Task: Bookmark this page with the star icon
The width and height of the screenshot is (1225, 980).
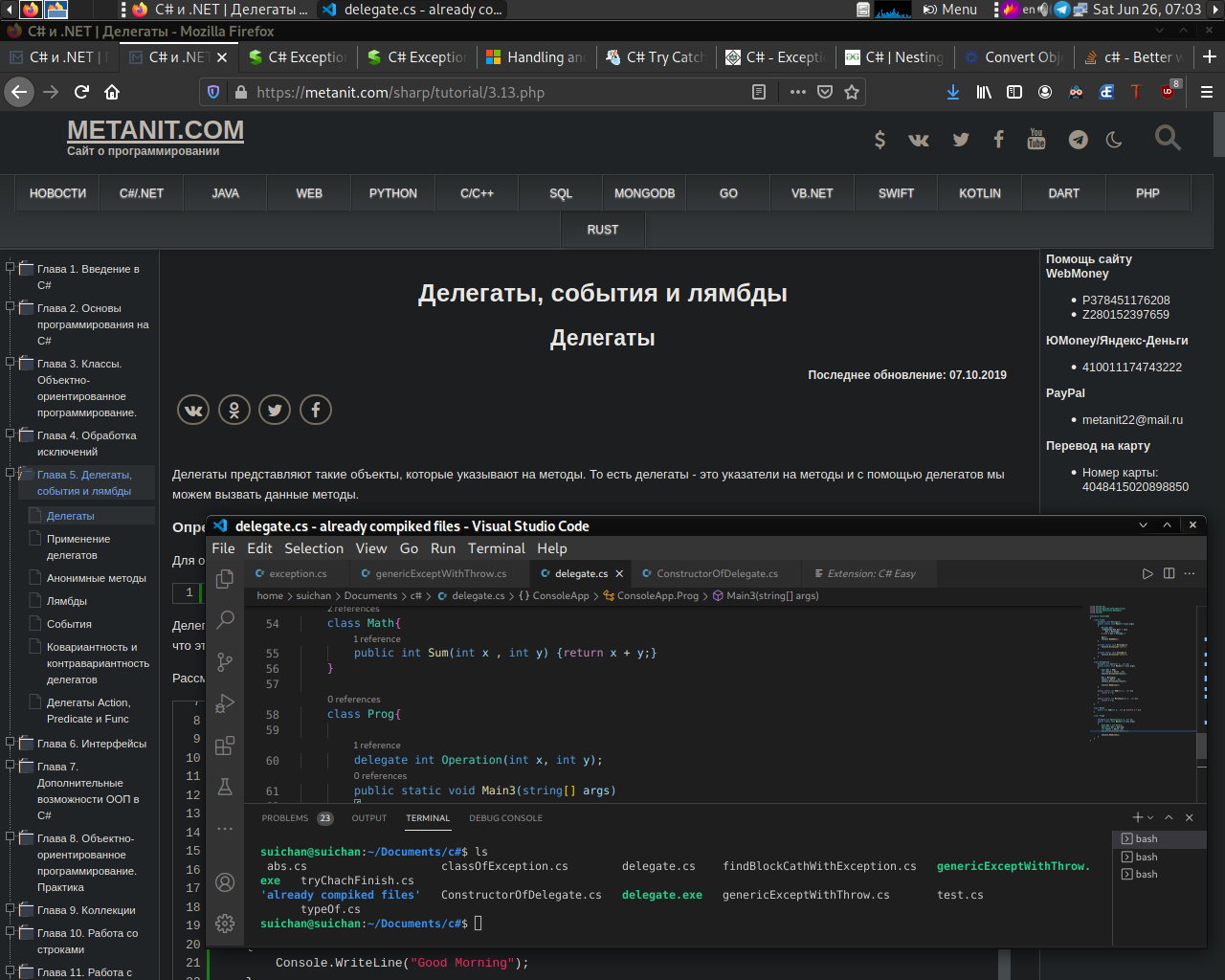Action: click(852, 92)
